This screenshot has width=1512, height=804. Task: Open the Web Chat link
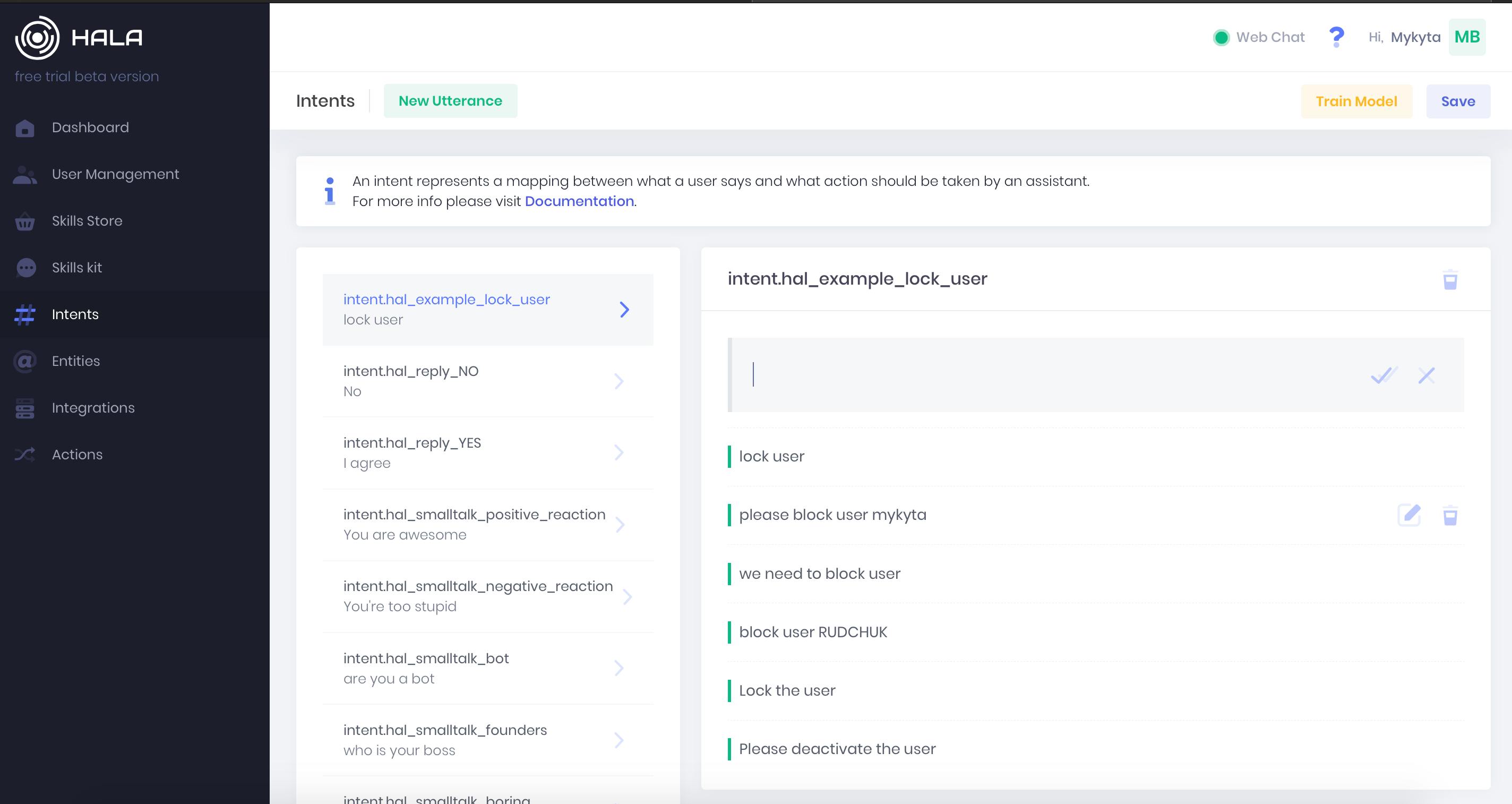(1270, 38)
